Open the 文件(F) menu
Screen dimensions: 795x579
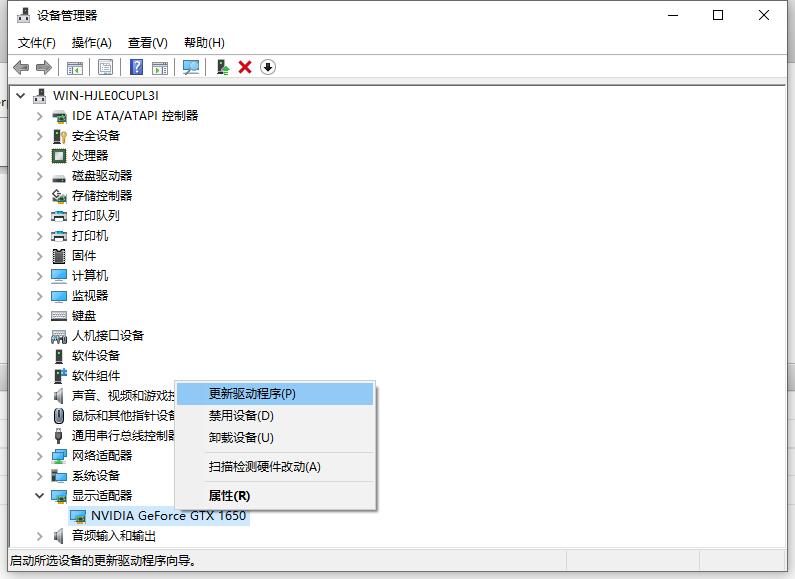click(37, 43)
